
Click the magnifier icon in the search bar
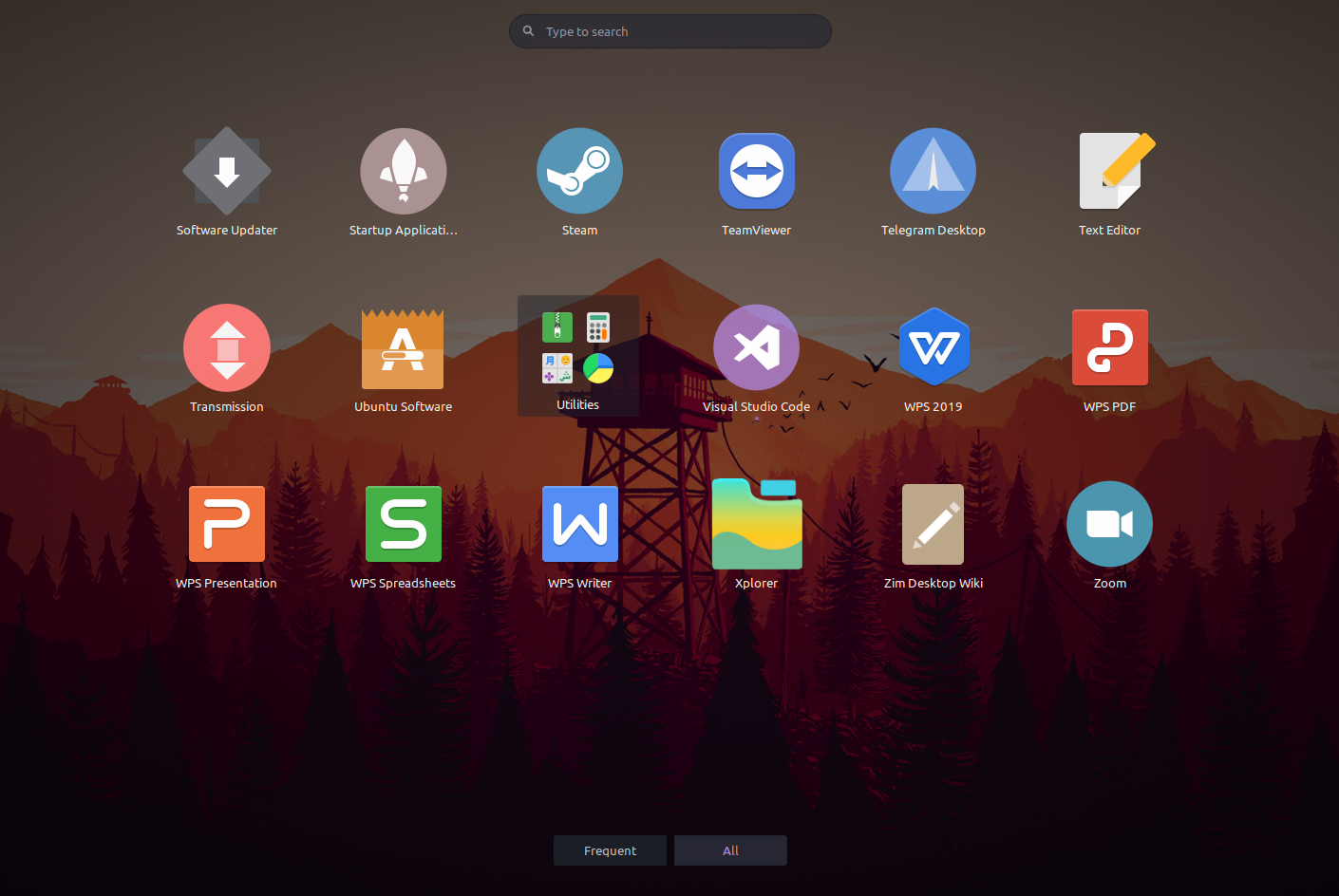pos(529,31)
